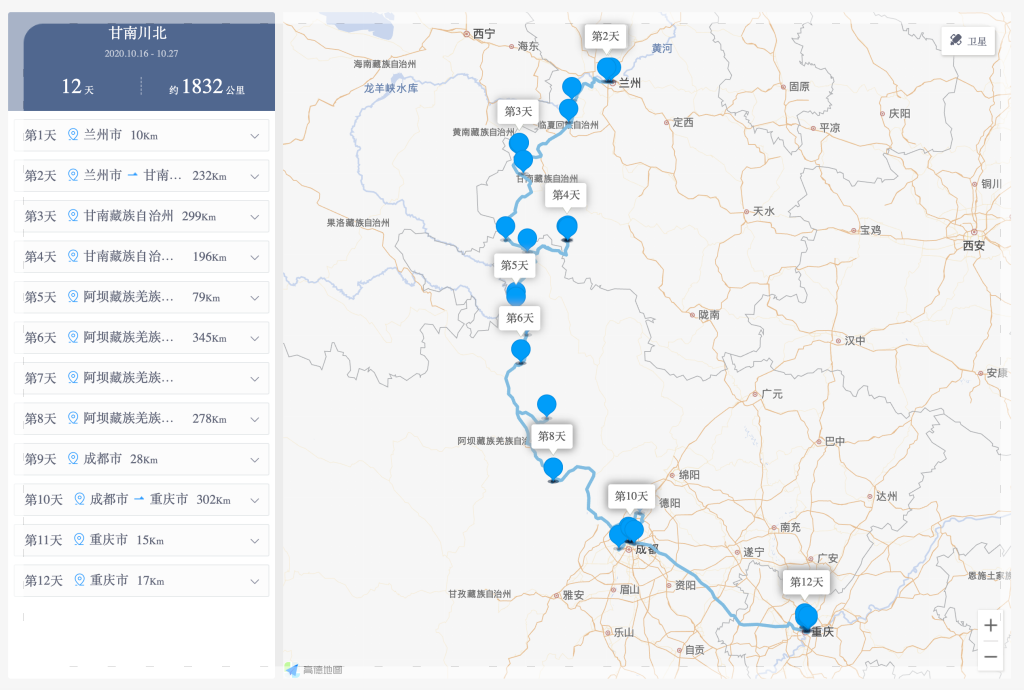
Task: Expand the 第1天 兰州市 itinerary row
Action: (x=255, y=136)
